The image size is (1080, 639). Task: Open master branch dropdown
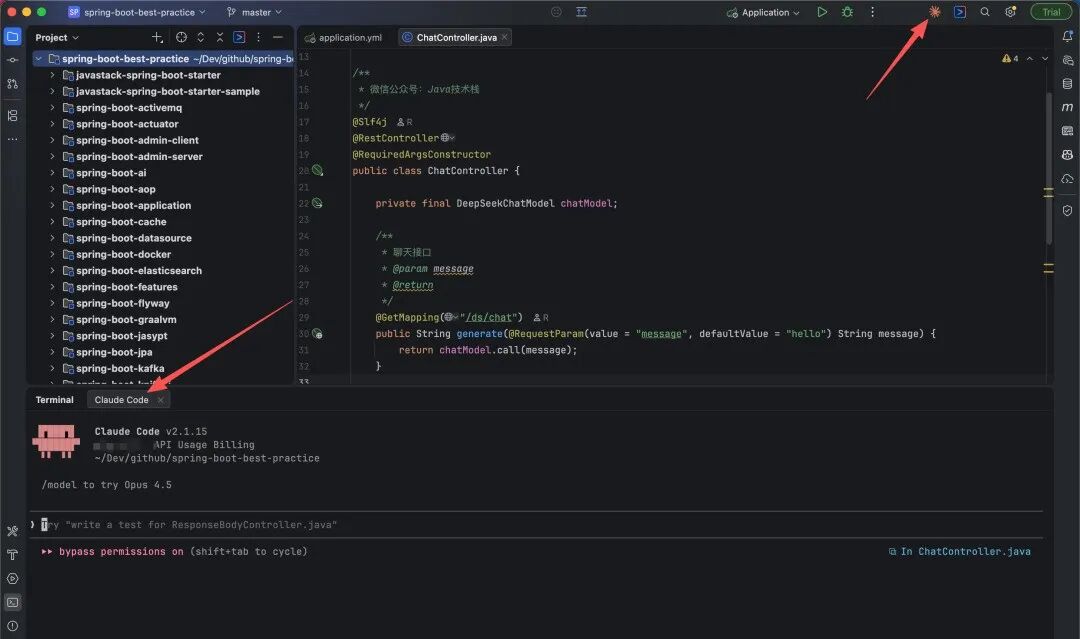pos(254,12)
